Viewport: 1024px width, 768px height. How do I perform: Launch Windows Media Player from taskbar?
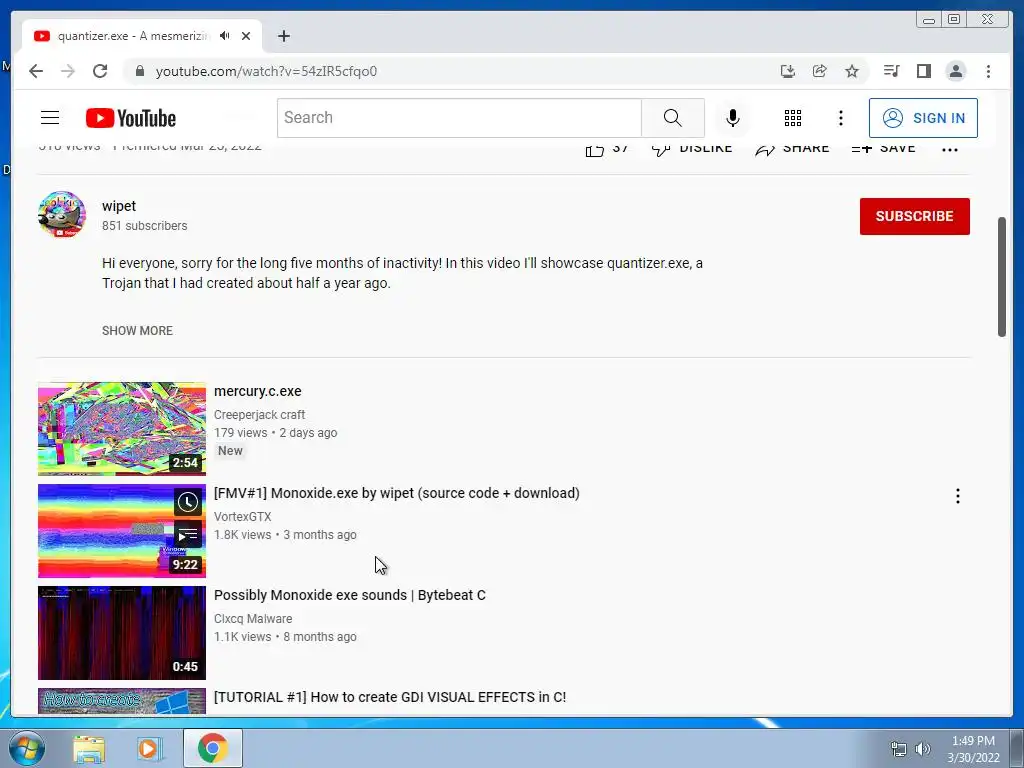pyautogui.click(x=149, y=749)
